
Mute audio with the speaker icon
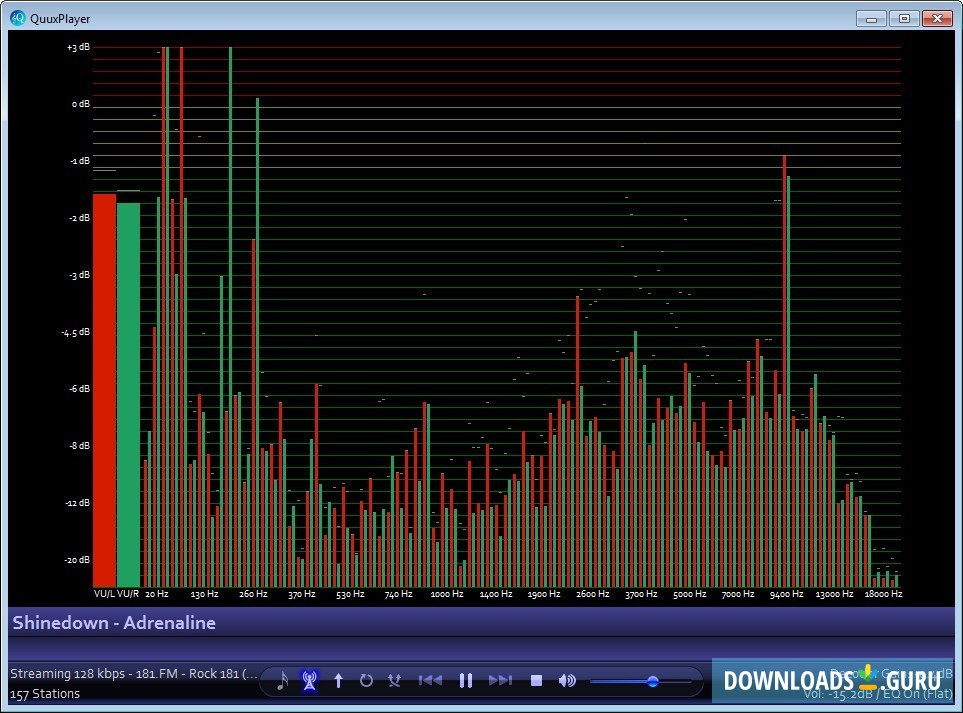(567, 680)
